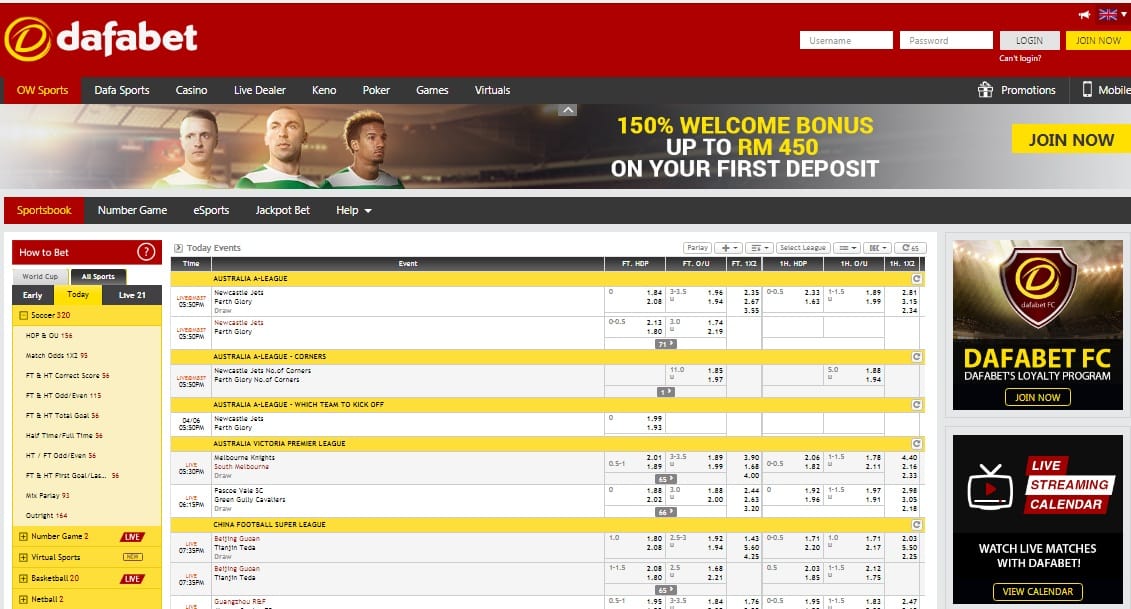Screen dimensions: 1131x609
Task: Expand 71 more Newcastle Jets markets
Action: (665, 344)
